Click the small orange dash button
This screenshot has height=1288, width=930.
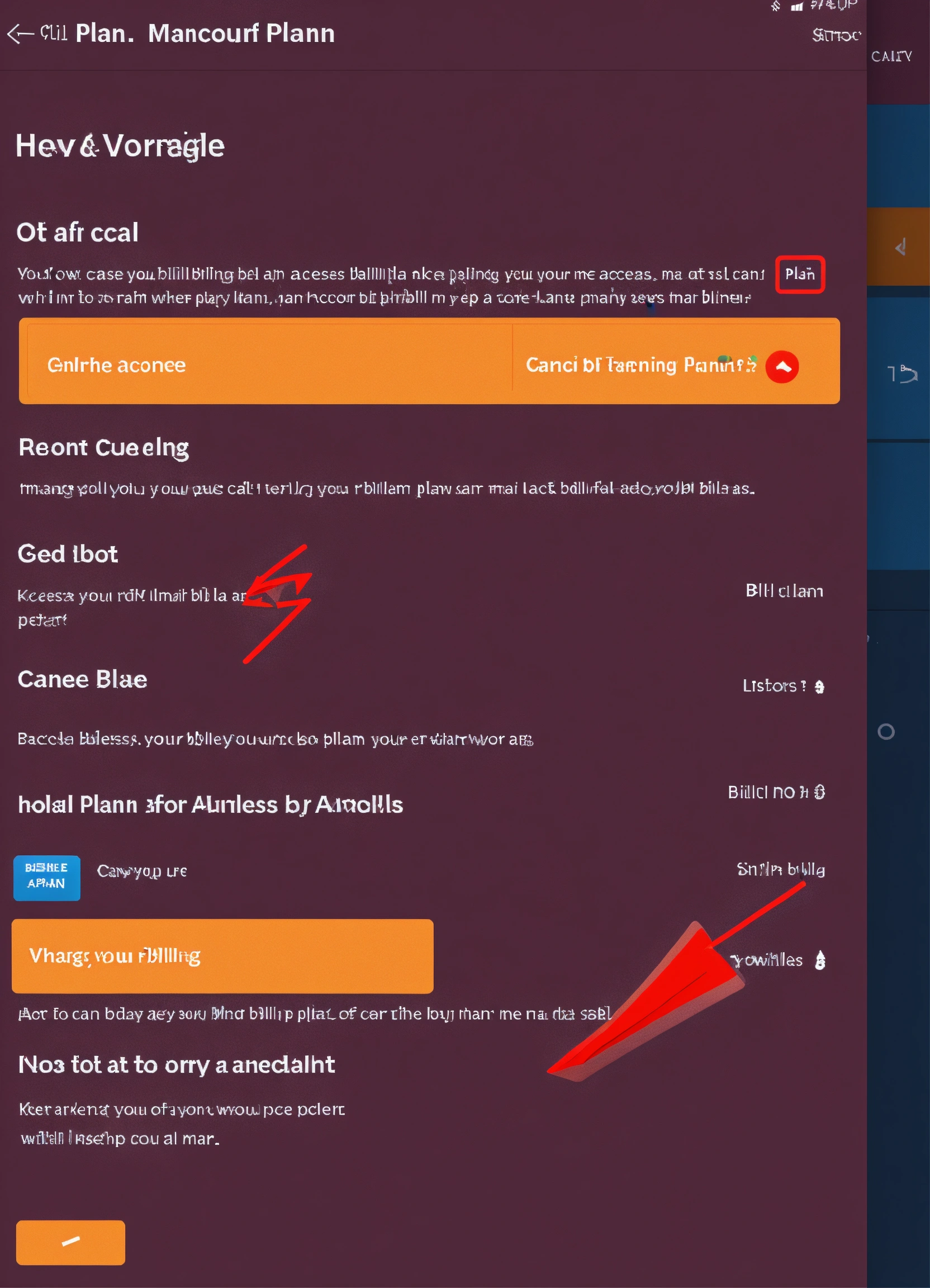pos(70,1242)
